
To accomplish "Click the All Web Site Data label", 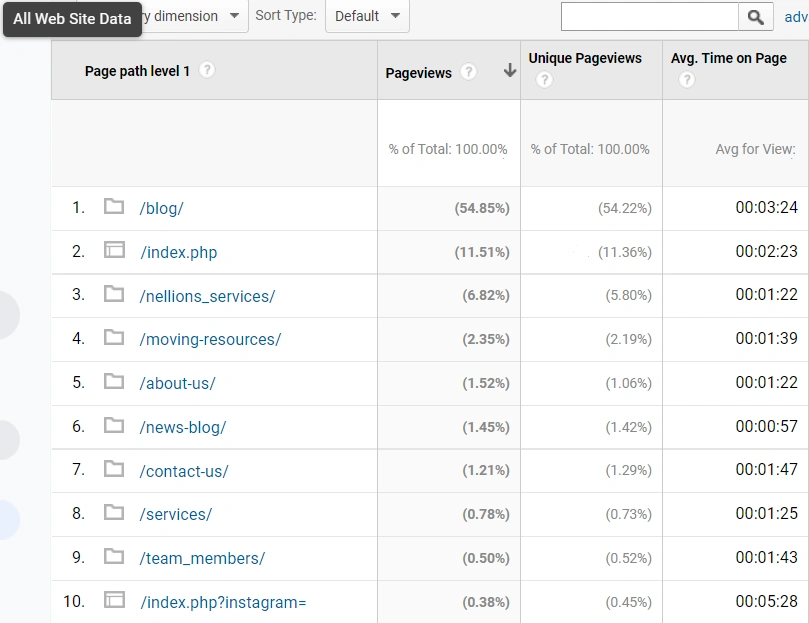I will [72, 19].
